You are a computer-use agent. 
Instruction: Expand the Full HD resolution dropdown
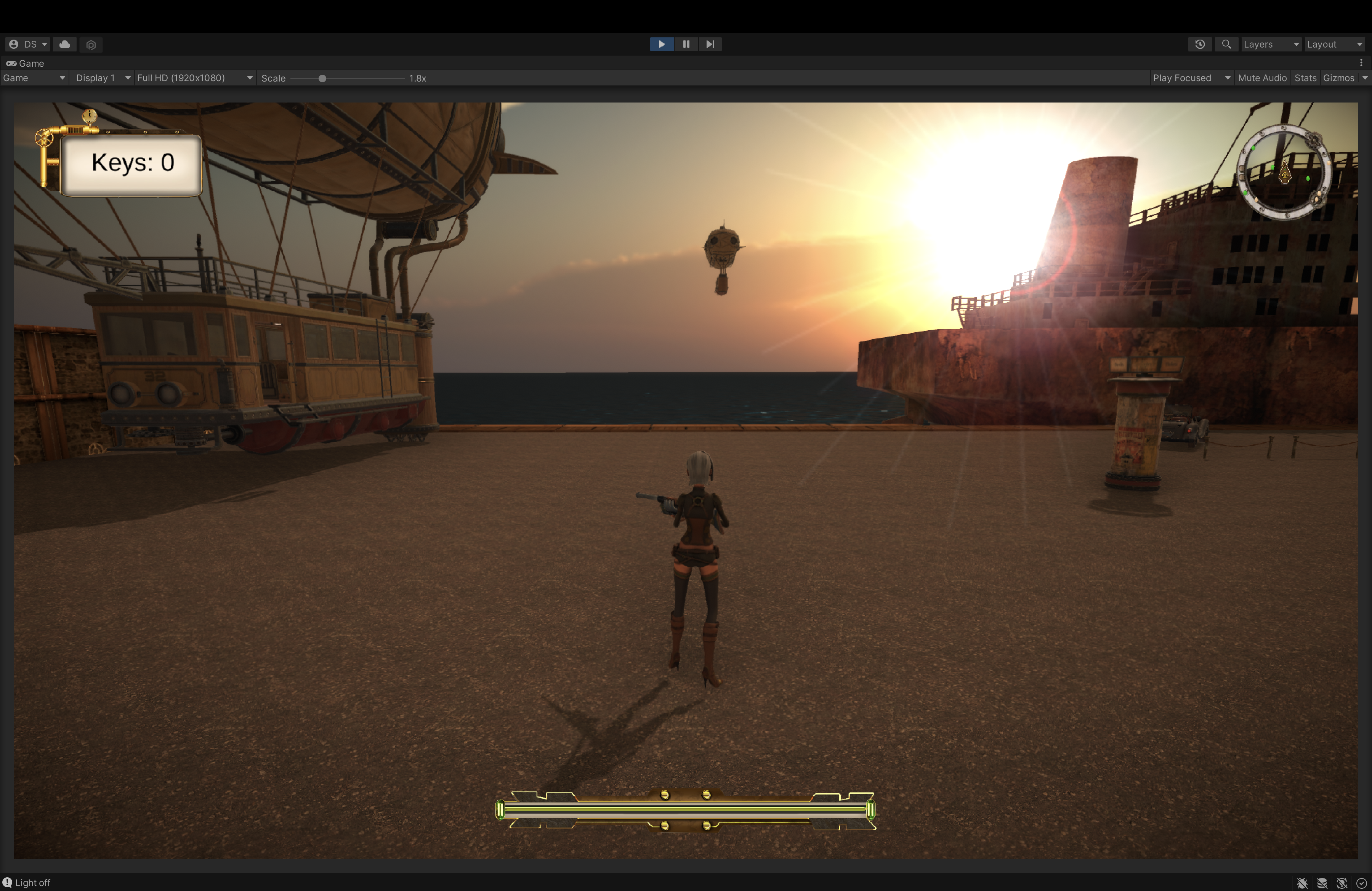click(194, 78)
